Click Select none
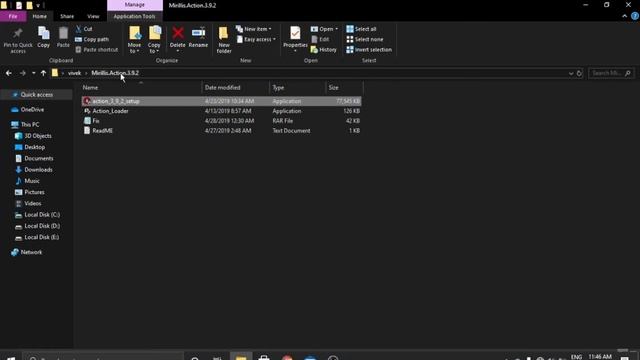 [364, 39]
